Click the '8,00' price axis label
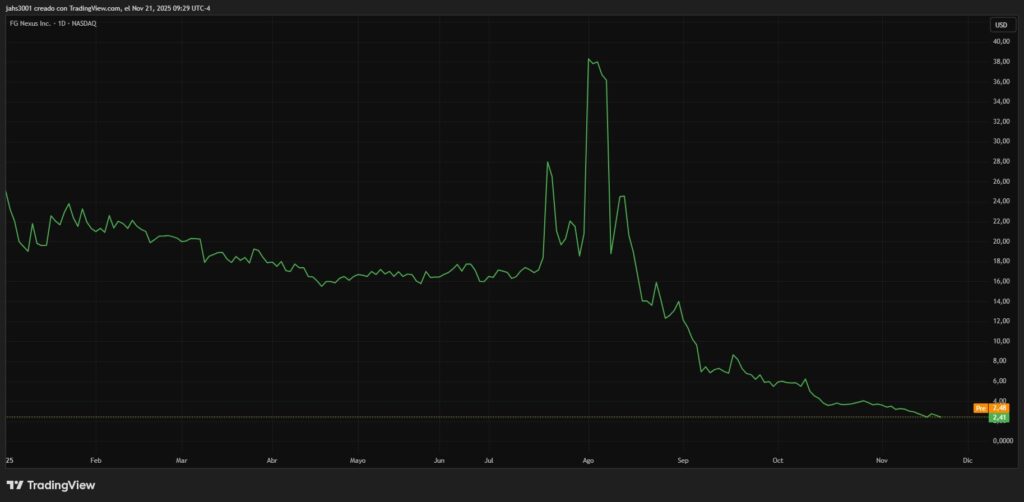The width and height of the screenshot is (1024, 502). coord(1002,361)
